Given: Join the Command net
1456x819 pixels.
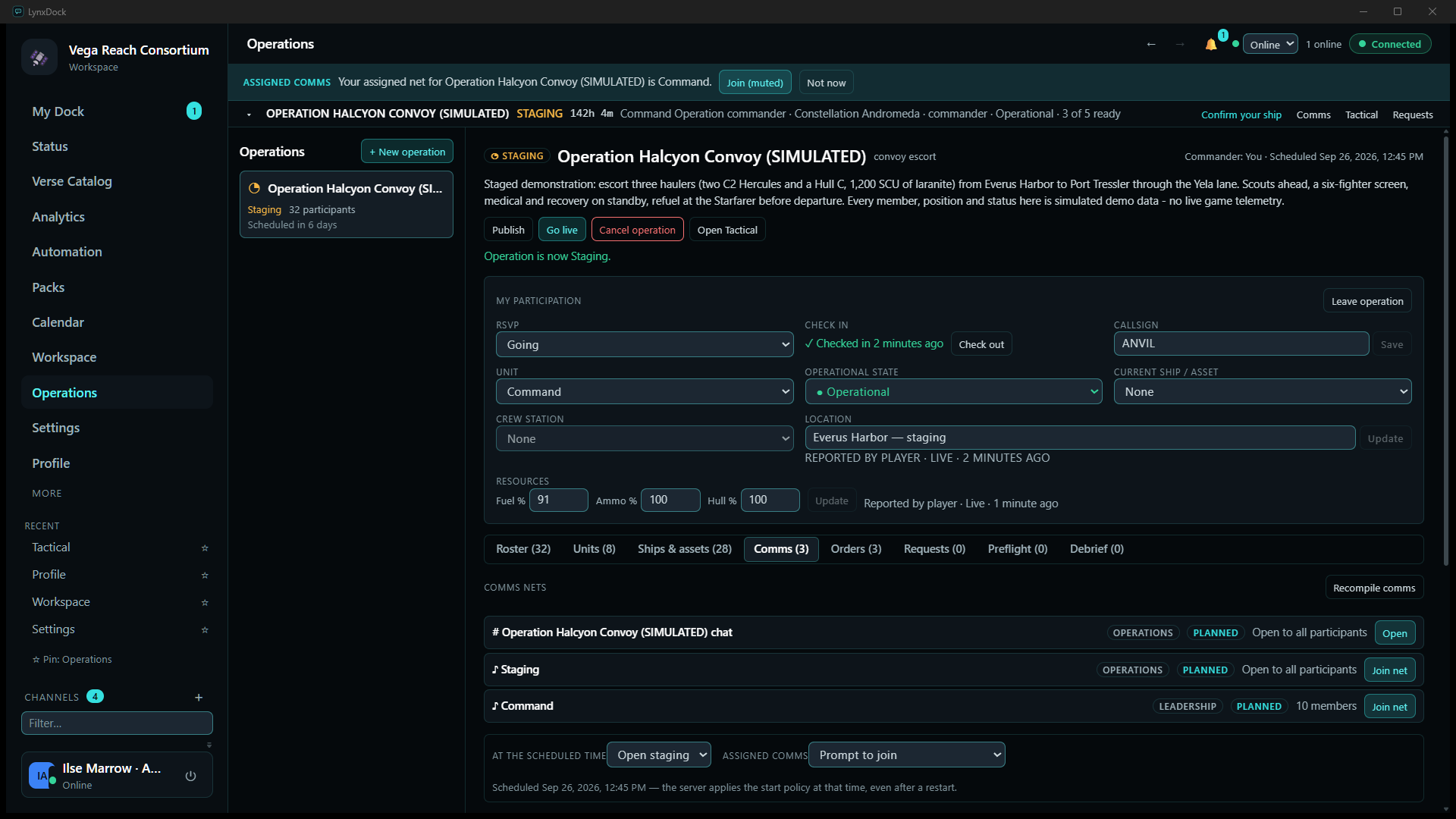Looking at the screenshot, I should [x=1389, y=707].
